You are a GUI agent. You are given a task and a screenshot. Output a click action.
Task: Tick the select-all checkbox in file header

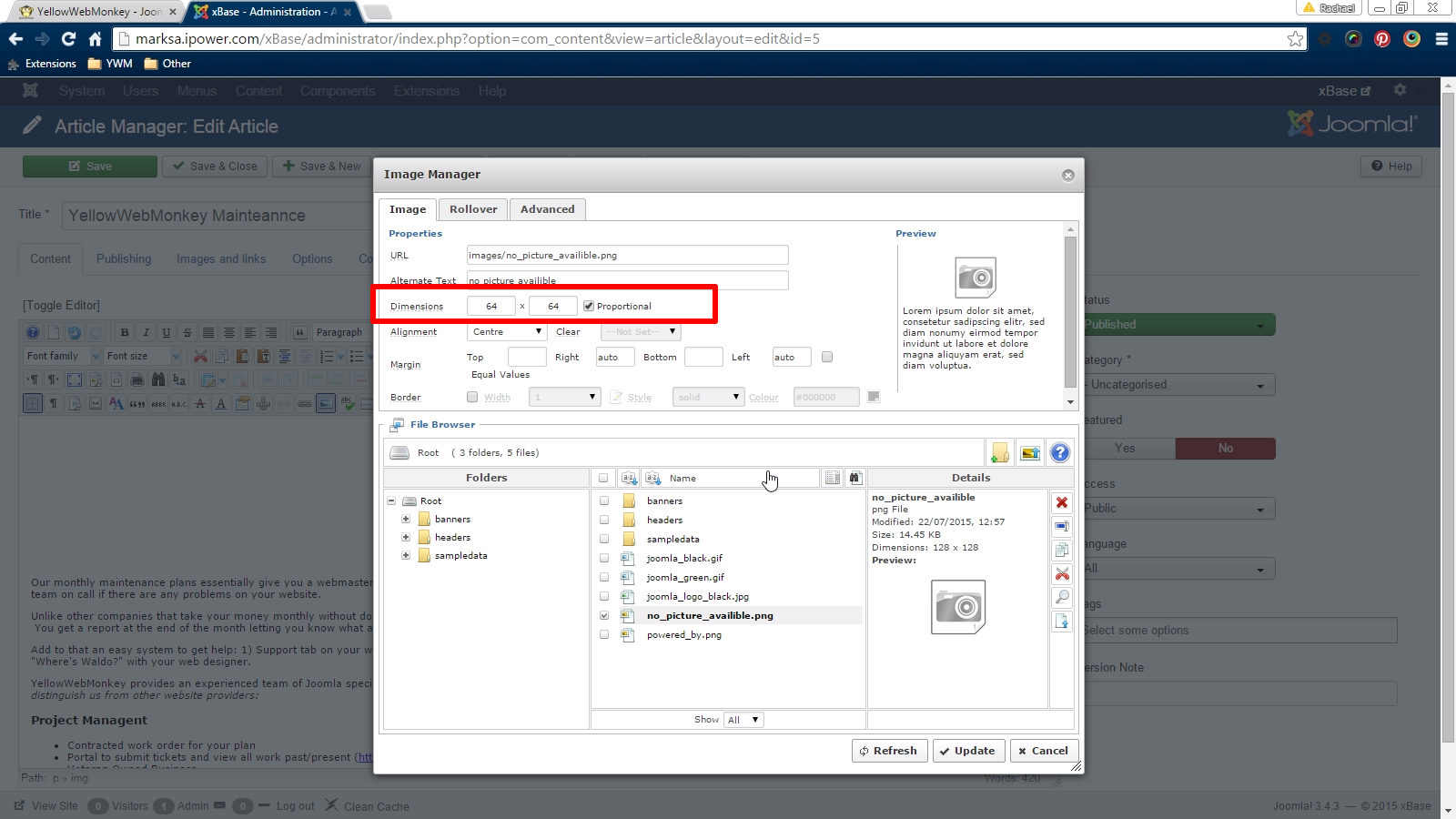(603, 478)
